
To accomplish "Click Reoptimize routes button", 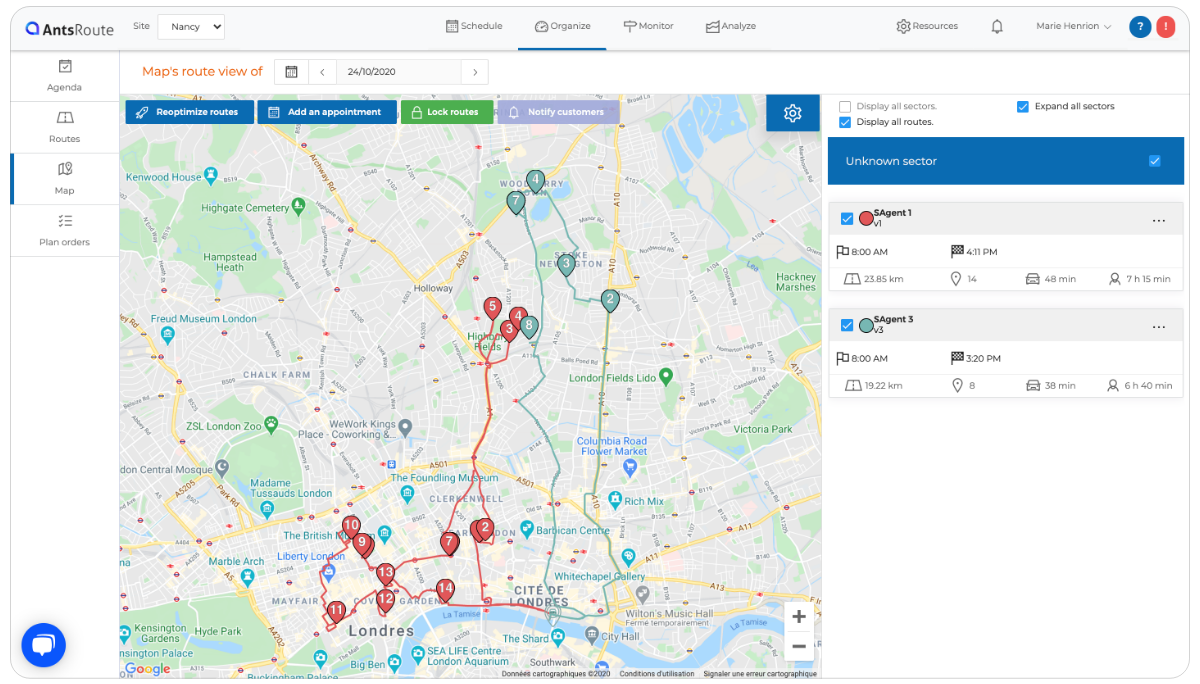I will (x=189, y=112).
